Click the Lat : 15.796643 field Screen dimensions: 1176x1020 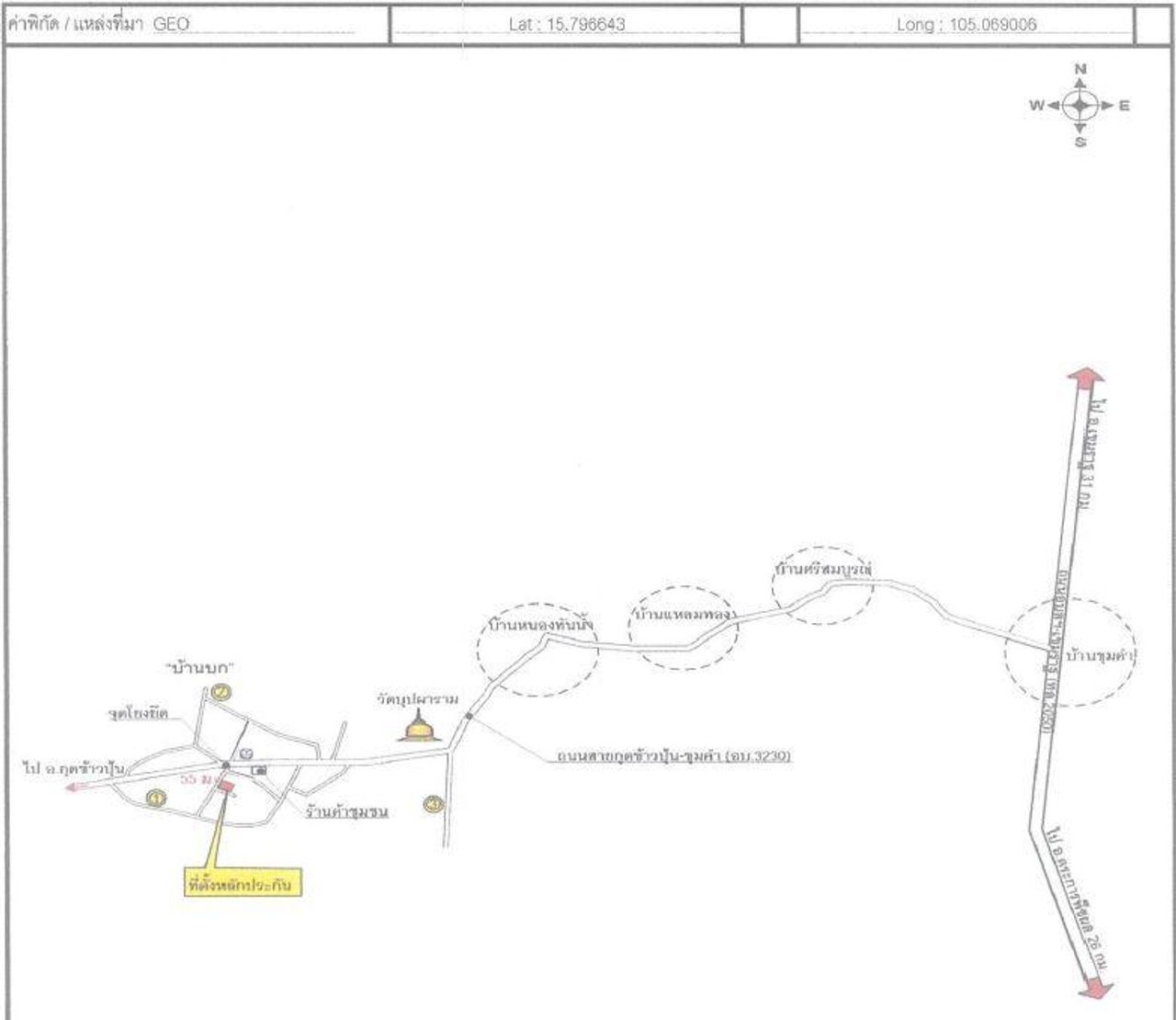[566, 25]
